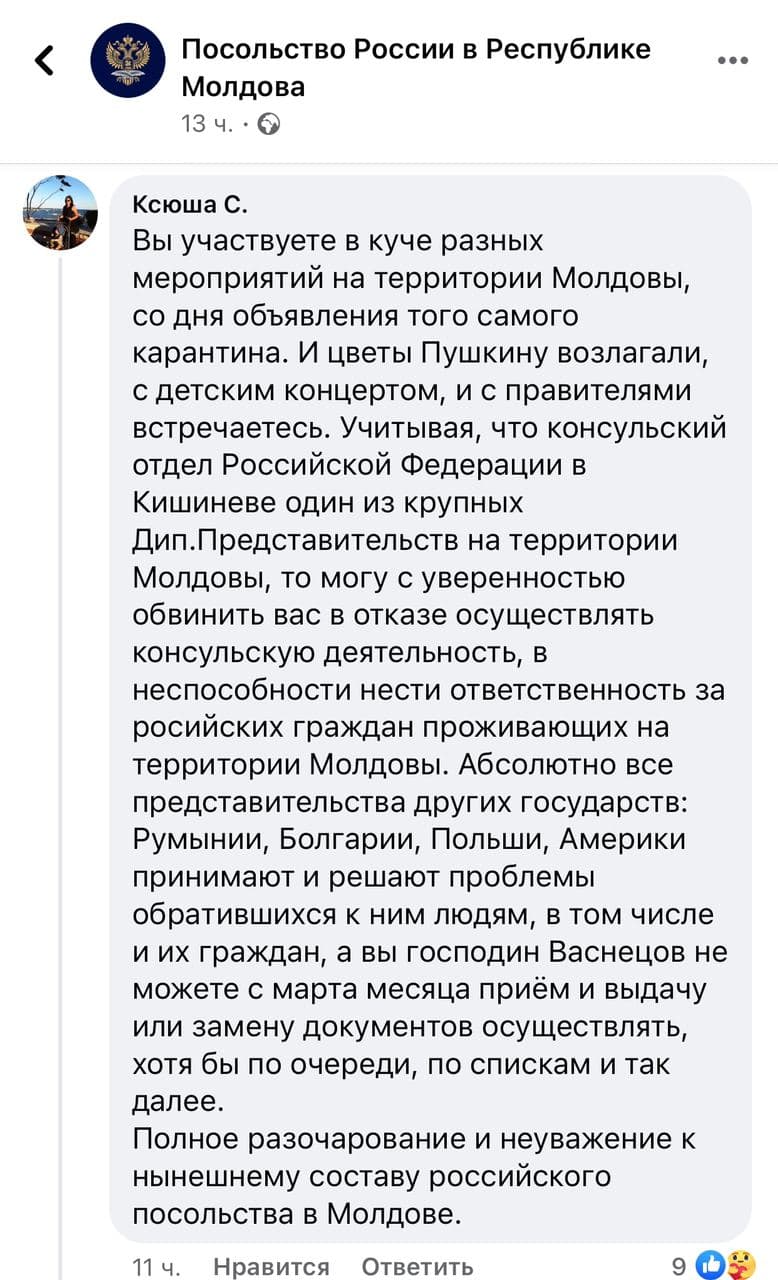Open Ксюша С. profile photo
Screen dimensions: 778x1280
60,212
